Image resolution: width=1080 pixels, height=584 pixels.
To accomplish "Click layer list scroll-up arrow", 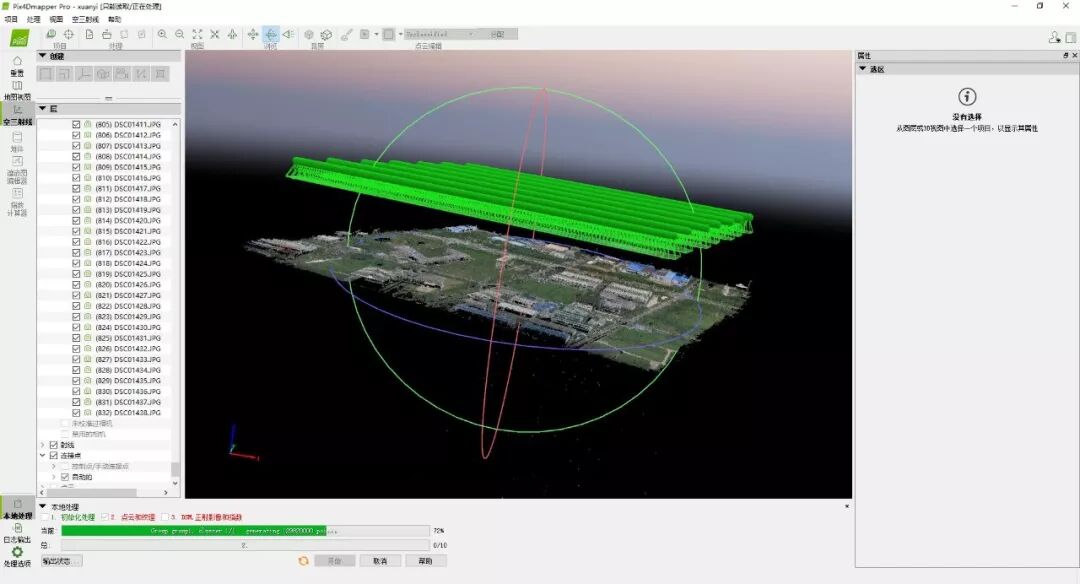I will click(x=175, y=124).
